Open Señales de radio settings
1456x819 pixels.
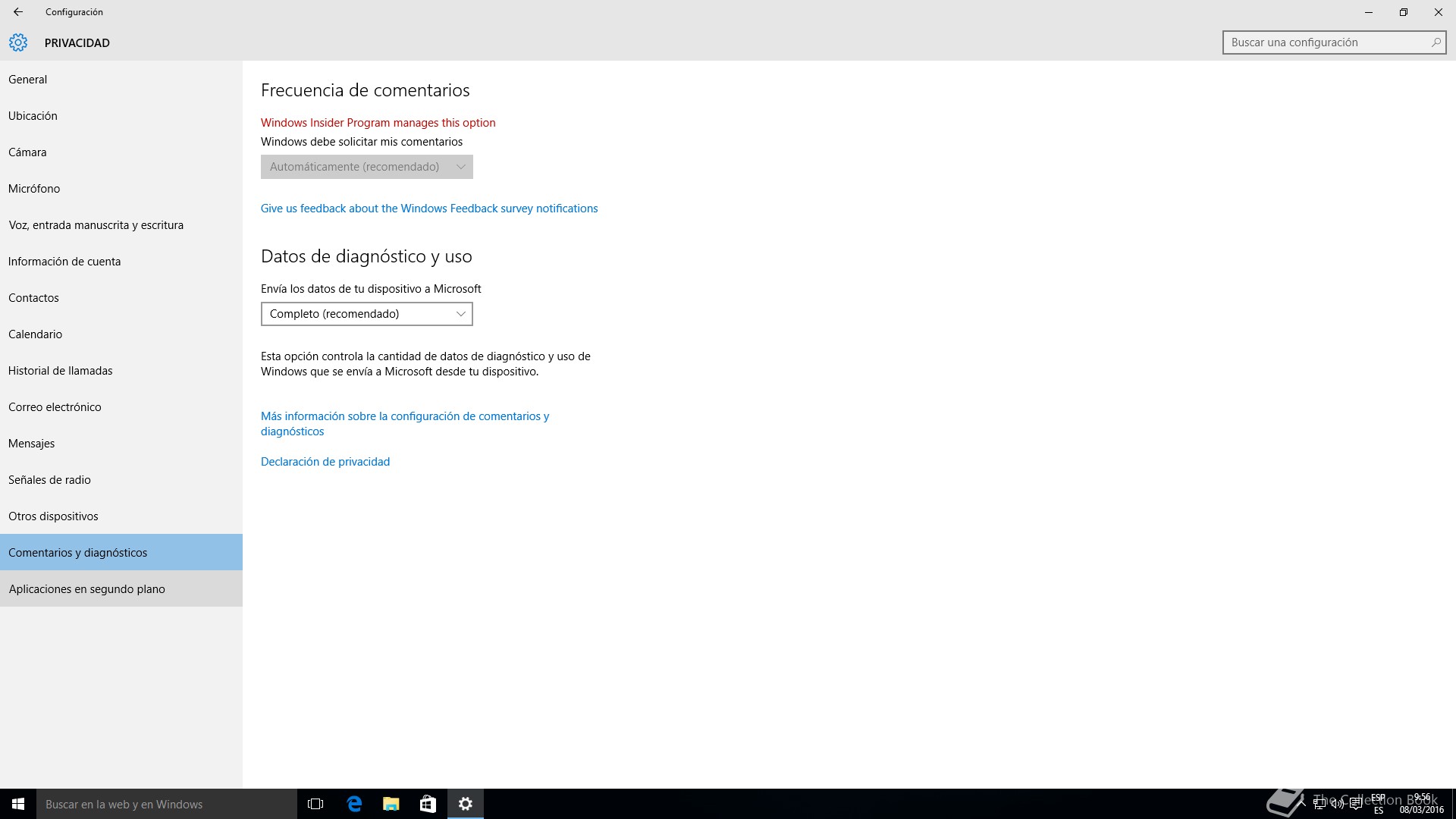[121, 479]
